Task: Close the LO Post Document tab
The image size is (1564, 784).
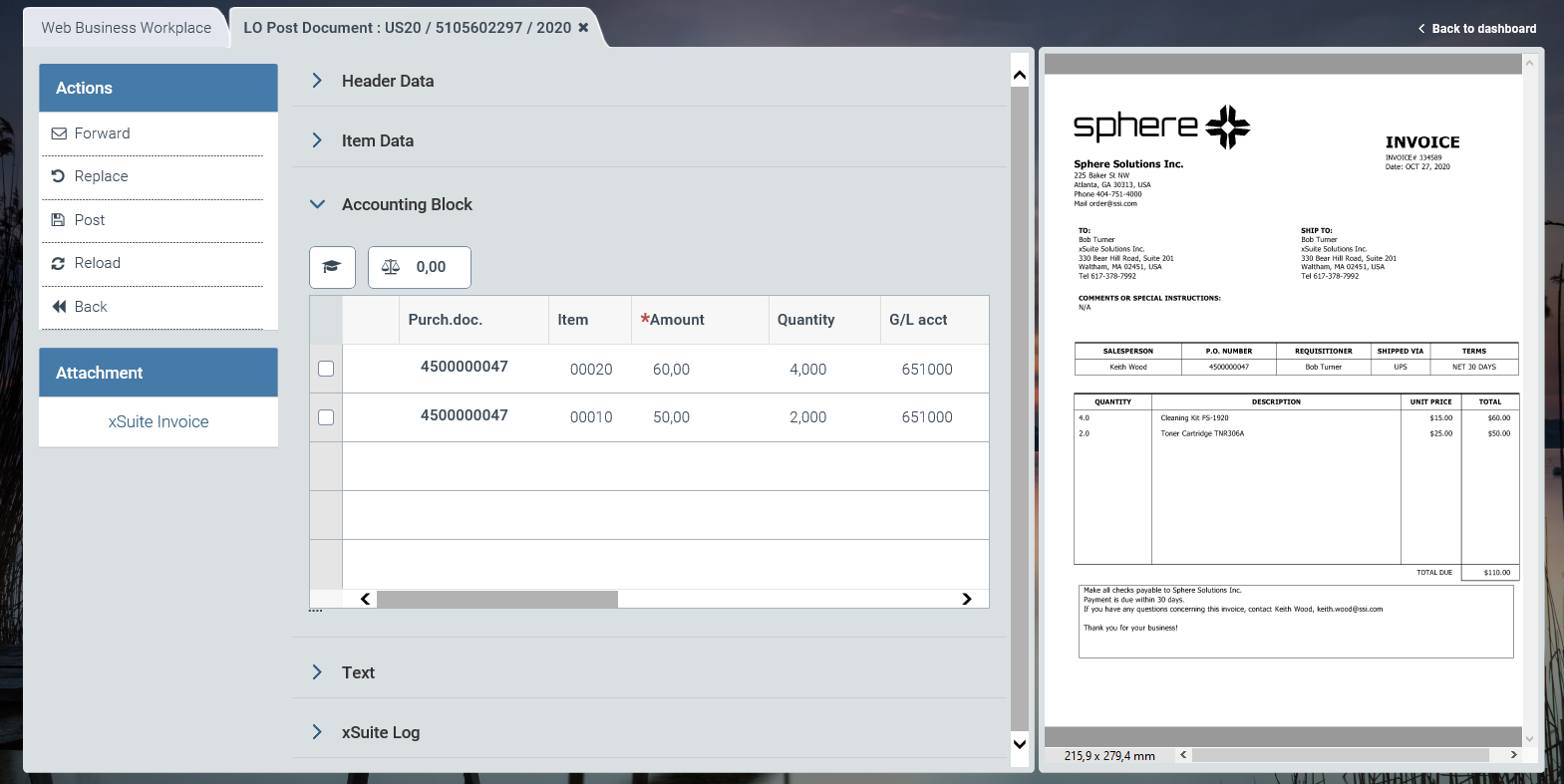Action: [583, 28]
